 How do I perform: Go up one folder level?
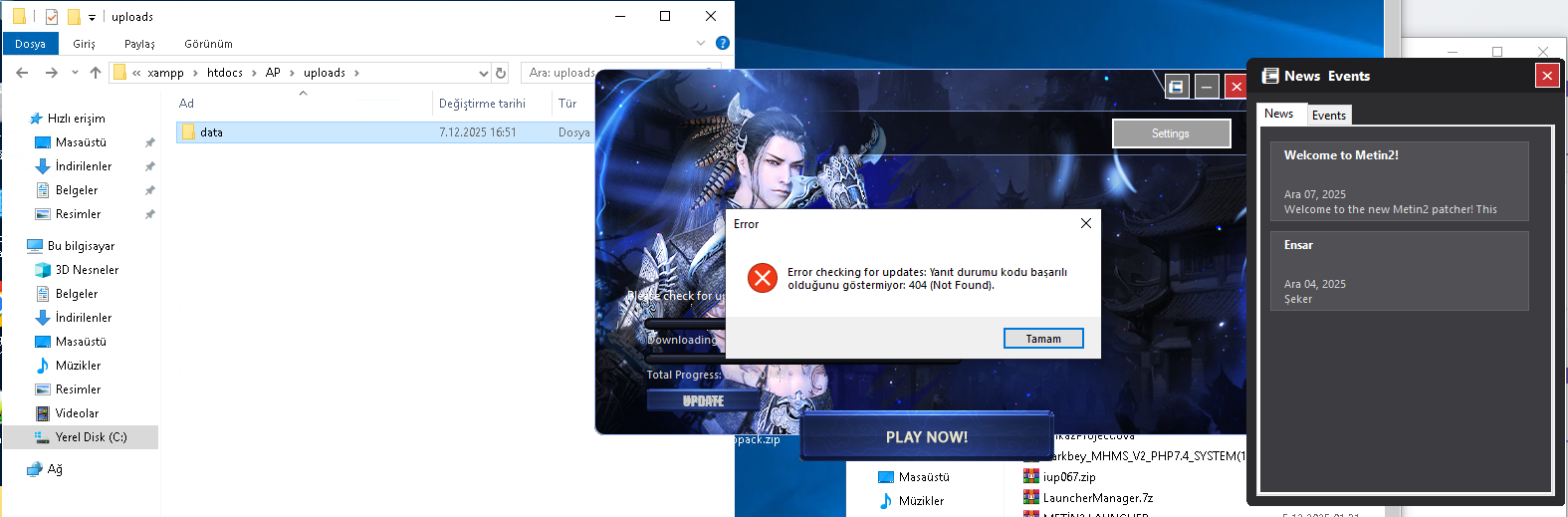[x=96, y=73]
